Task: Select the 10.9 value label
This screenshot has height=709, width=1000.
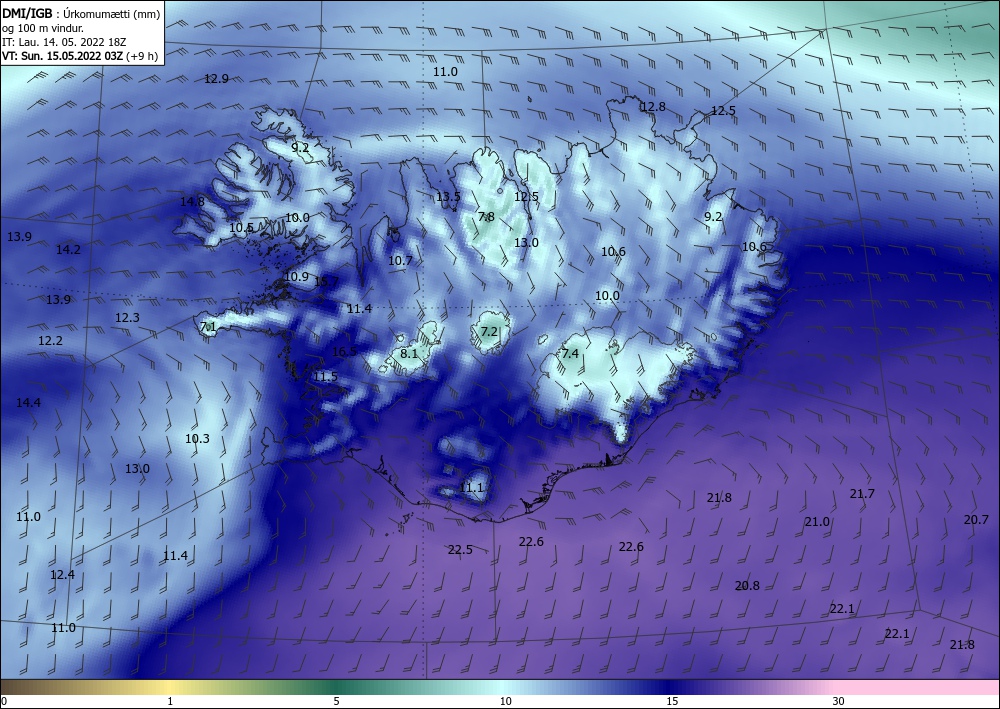Action: click(297, 277)
